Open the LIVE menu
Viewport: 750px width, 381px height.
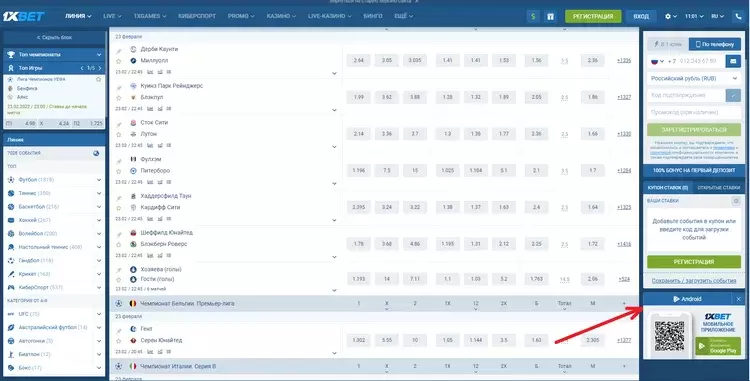[112, 16]
